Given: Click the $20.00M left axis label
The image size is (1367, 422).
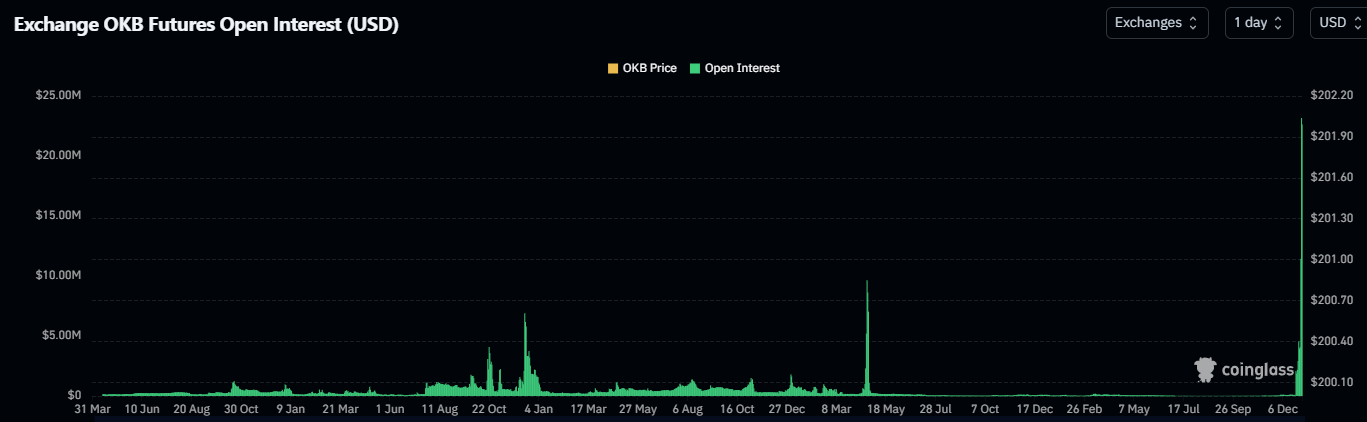Looking at the screenshot, I should click(x=58, y=156).
